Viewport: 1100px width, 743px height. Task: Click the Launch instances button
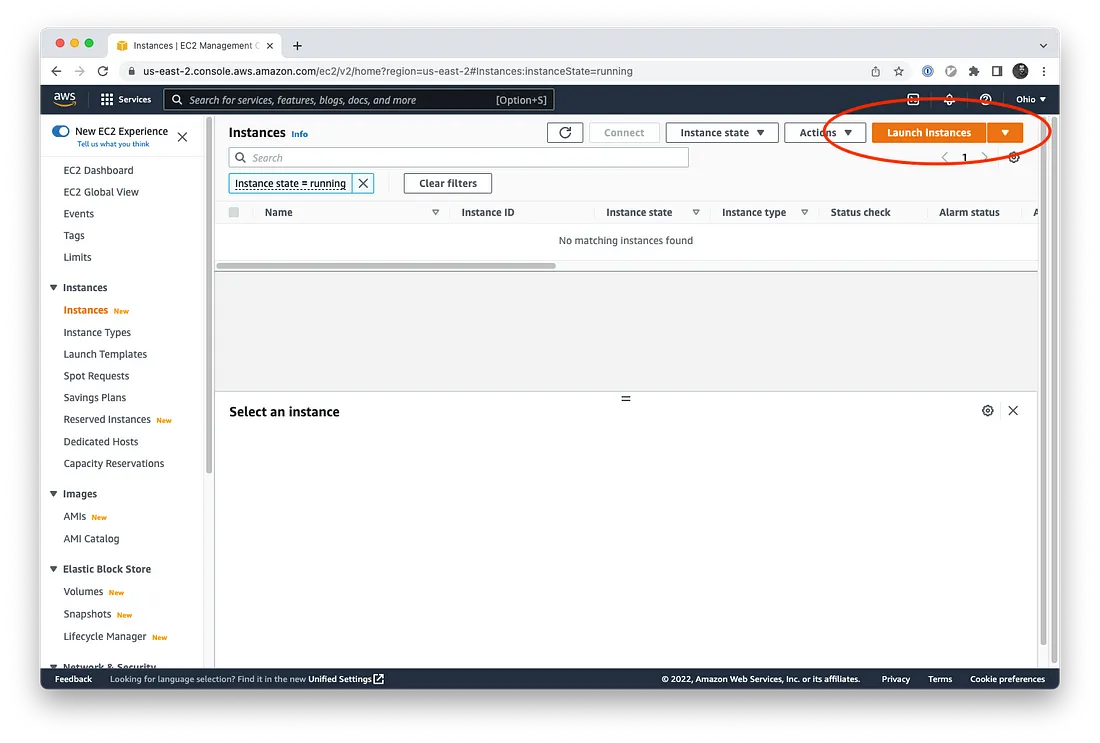point(929,133)
